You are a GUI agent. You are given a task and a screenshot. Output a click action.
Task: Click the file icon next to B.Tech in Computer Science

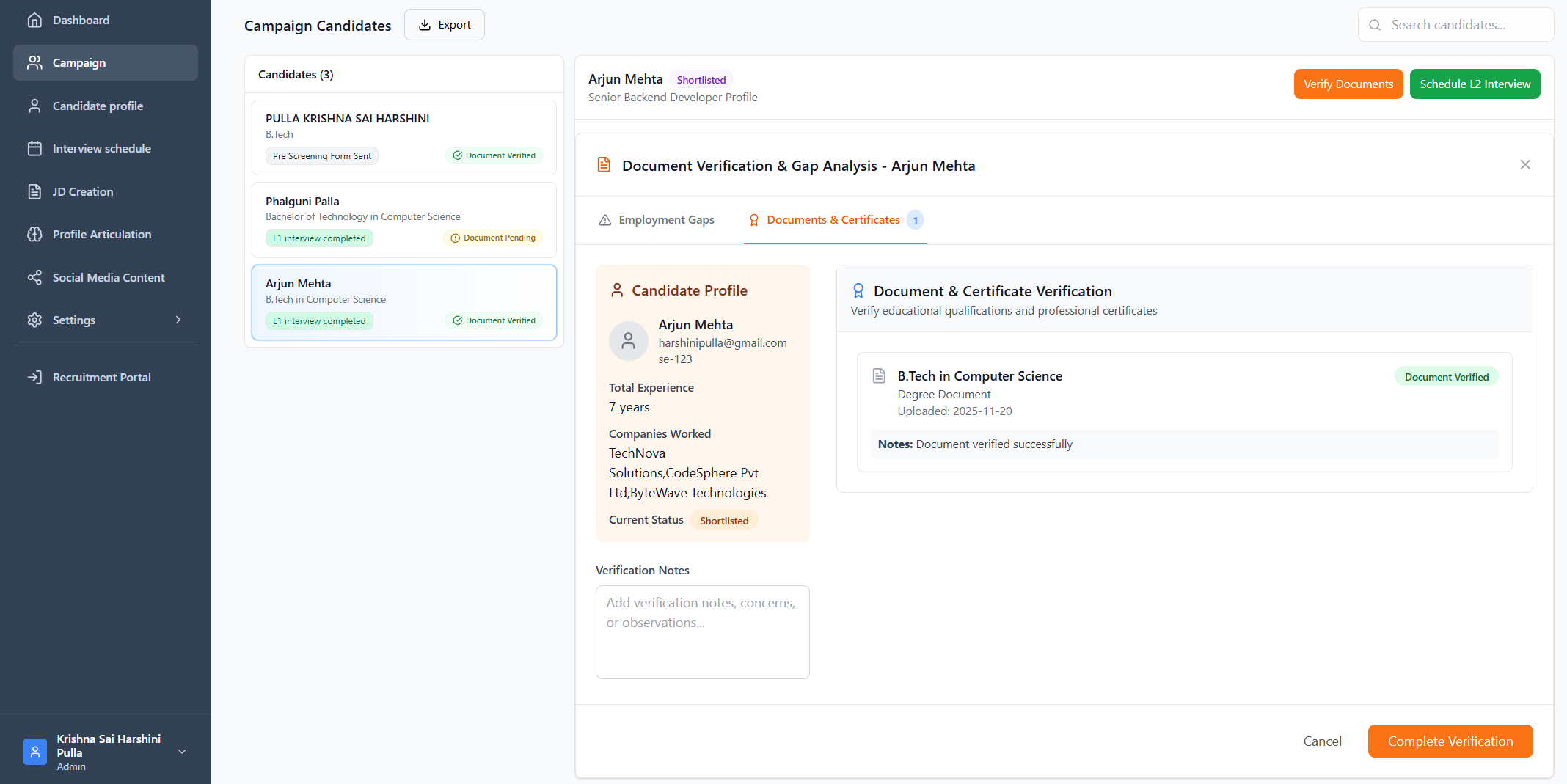tap(879, 376)
